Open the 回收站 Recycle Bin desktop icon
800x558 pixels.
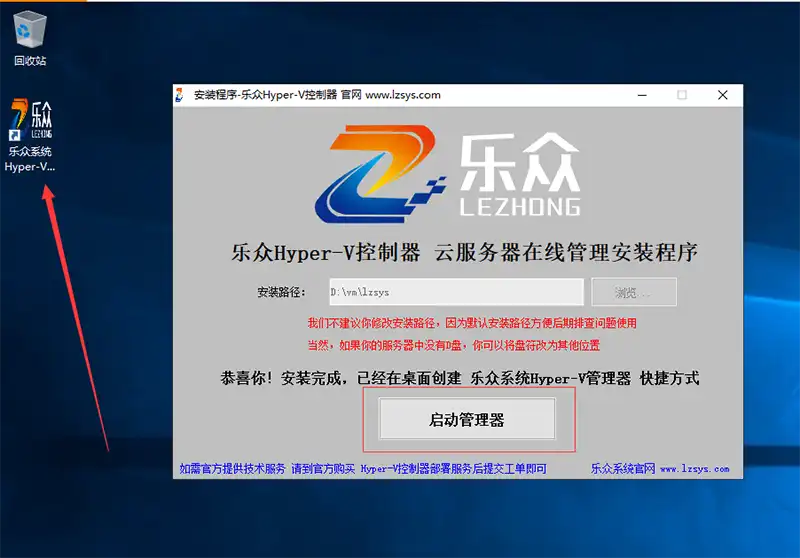coord(29,31)
